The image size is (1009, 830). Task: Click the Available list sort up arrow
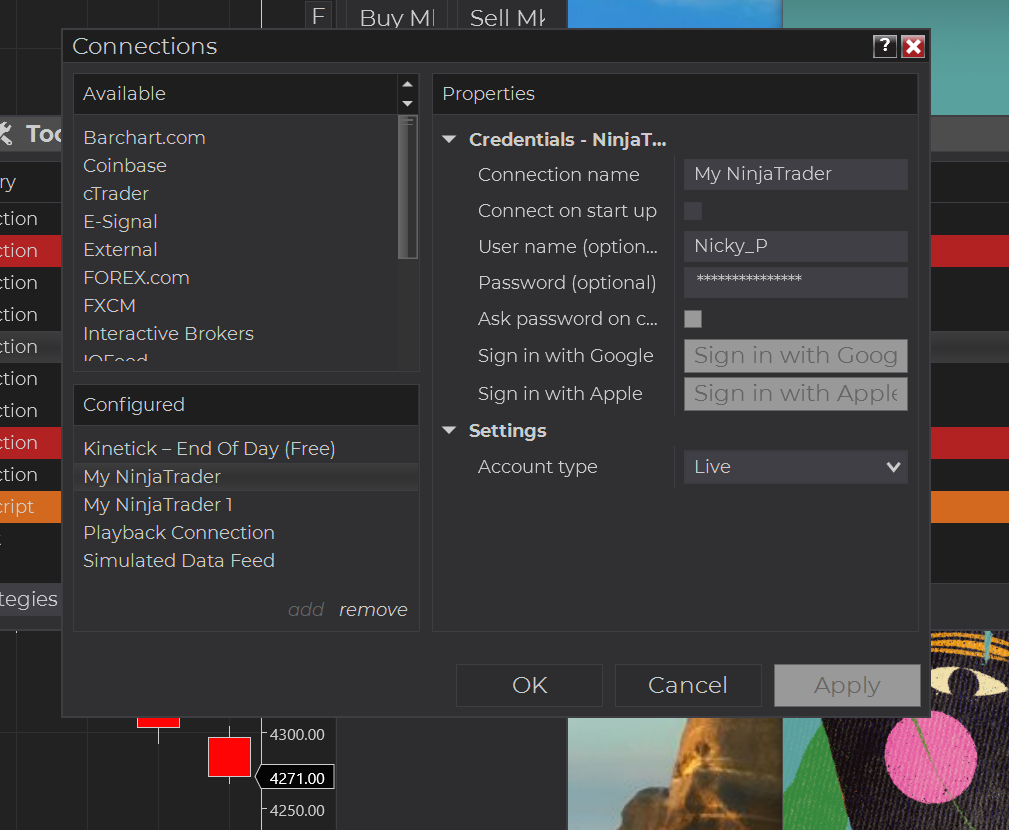407,85
